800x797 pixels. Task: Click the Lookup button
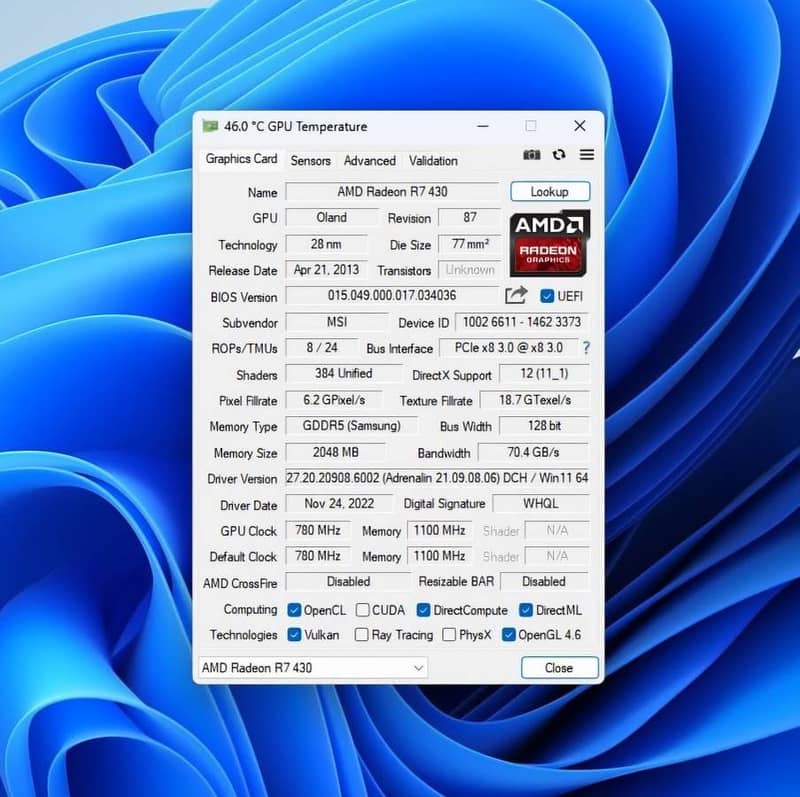click(550, 192)
